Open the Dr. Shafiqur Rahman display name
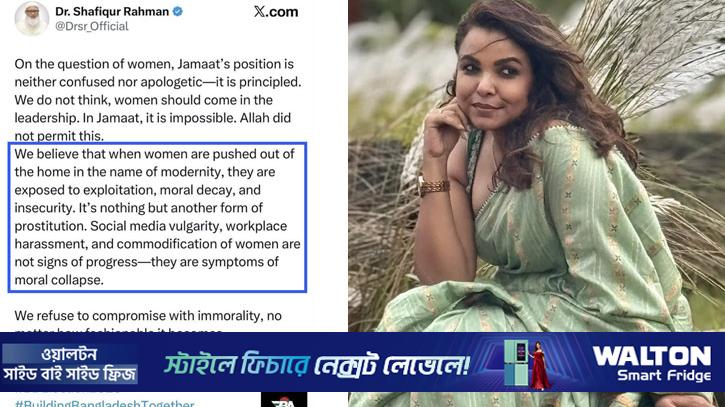The width and height of the screenshot is (725, 407). [112, 12]
